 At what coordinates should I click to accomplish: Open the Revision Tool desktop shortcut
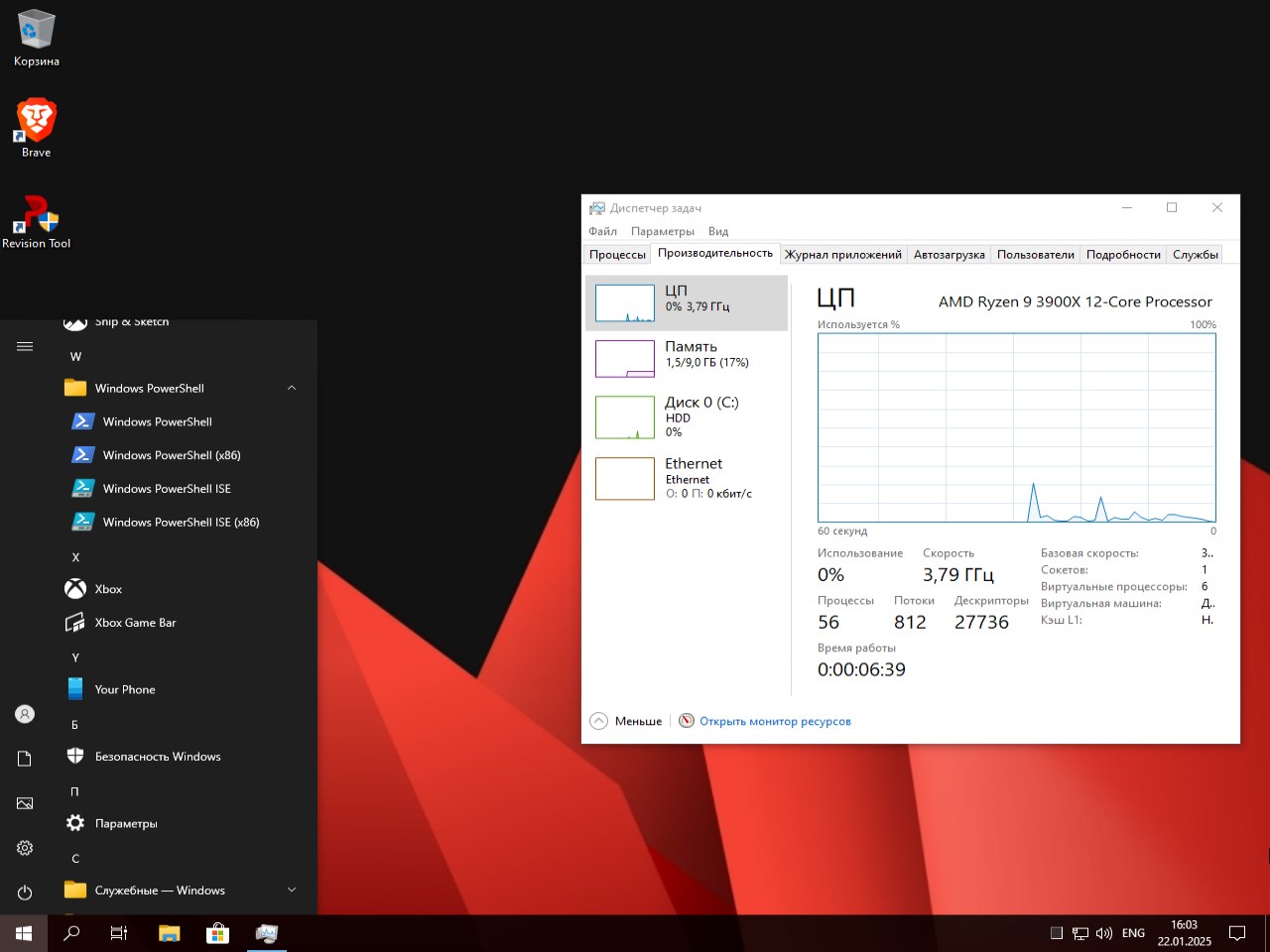click(x=37, y=221)
